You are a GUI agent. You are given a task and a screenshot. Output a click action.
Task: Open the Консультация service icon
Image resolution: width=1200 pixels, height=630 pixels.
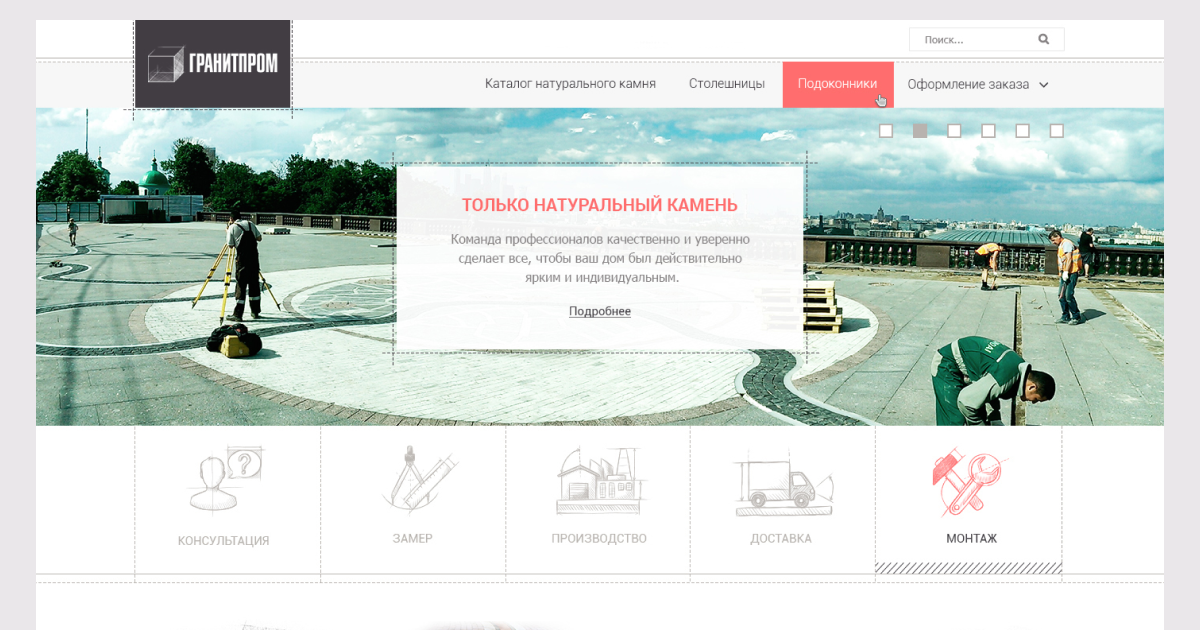tap(225, 480)
